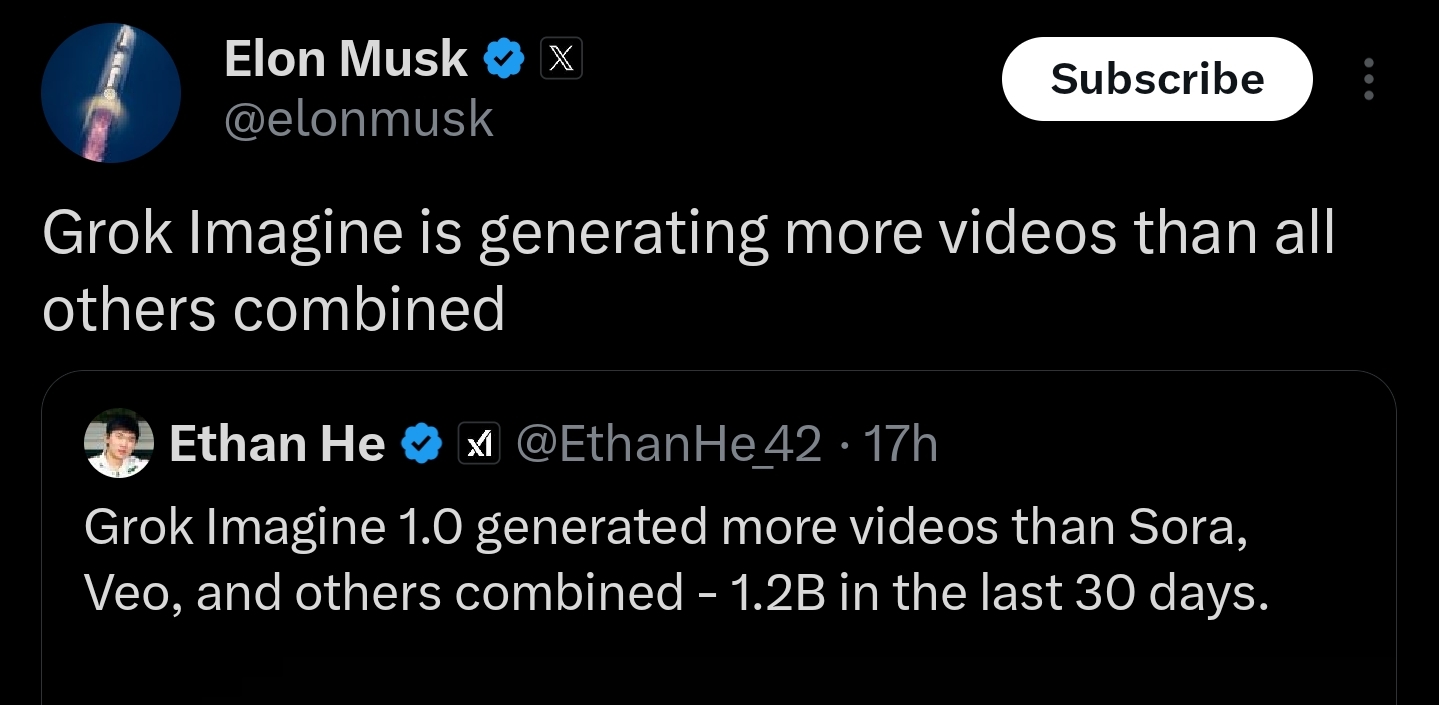This screenshot has height=705, width=1439.
Task: Click the @elonmusk handle
Action: click(x=359, y=120)
